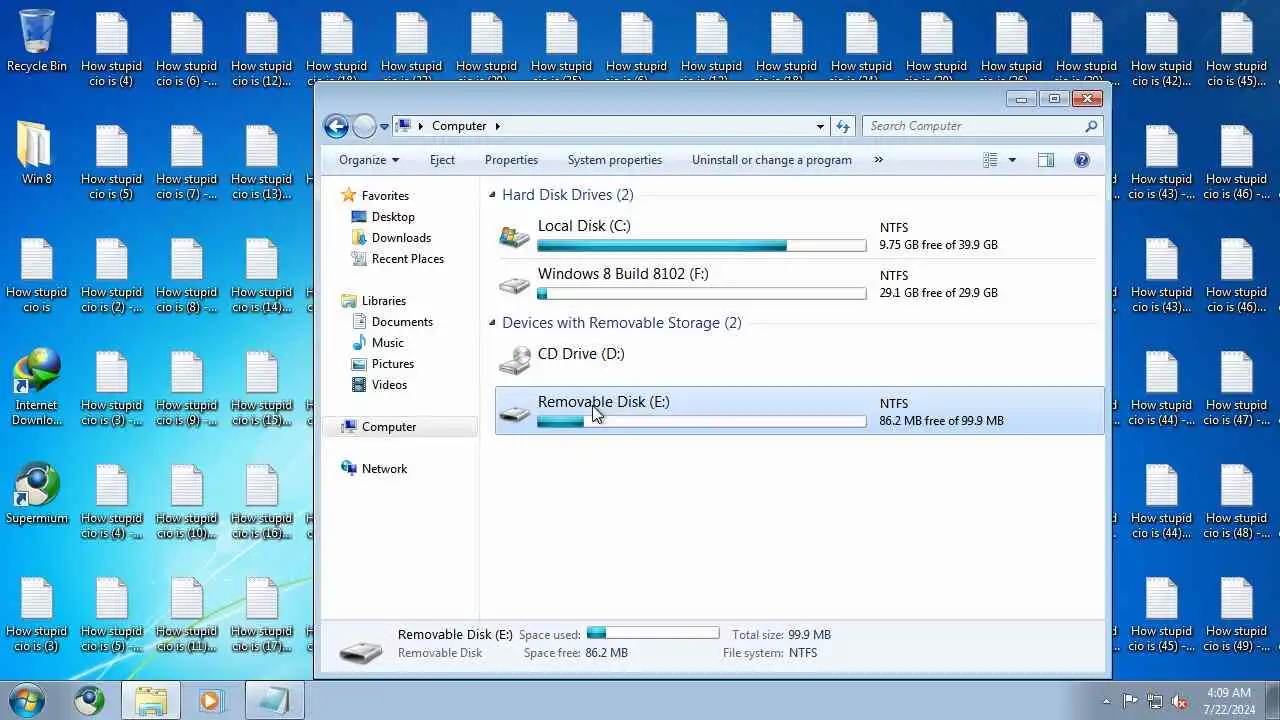Open the media player taskbar icon
The width and height of the screenshot is (1280, 720).
pyautogui.click(x=212, y=701)
